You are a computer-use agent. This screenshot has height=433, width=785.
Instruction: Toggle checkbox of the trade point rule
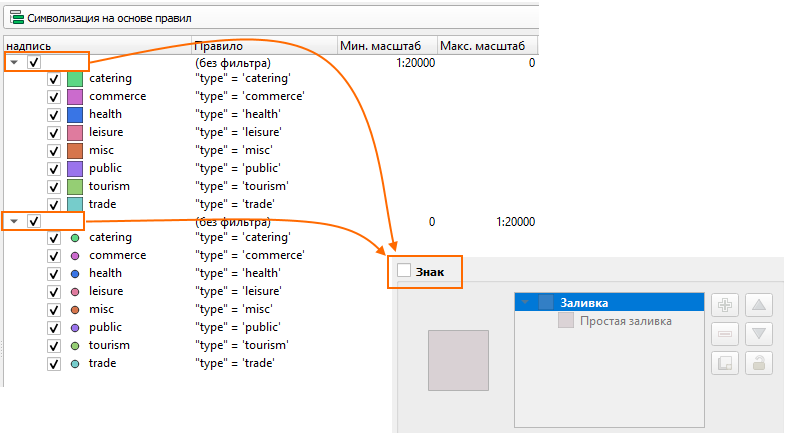55,364
